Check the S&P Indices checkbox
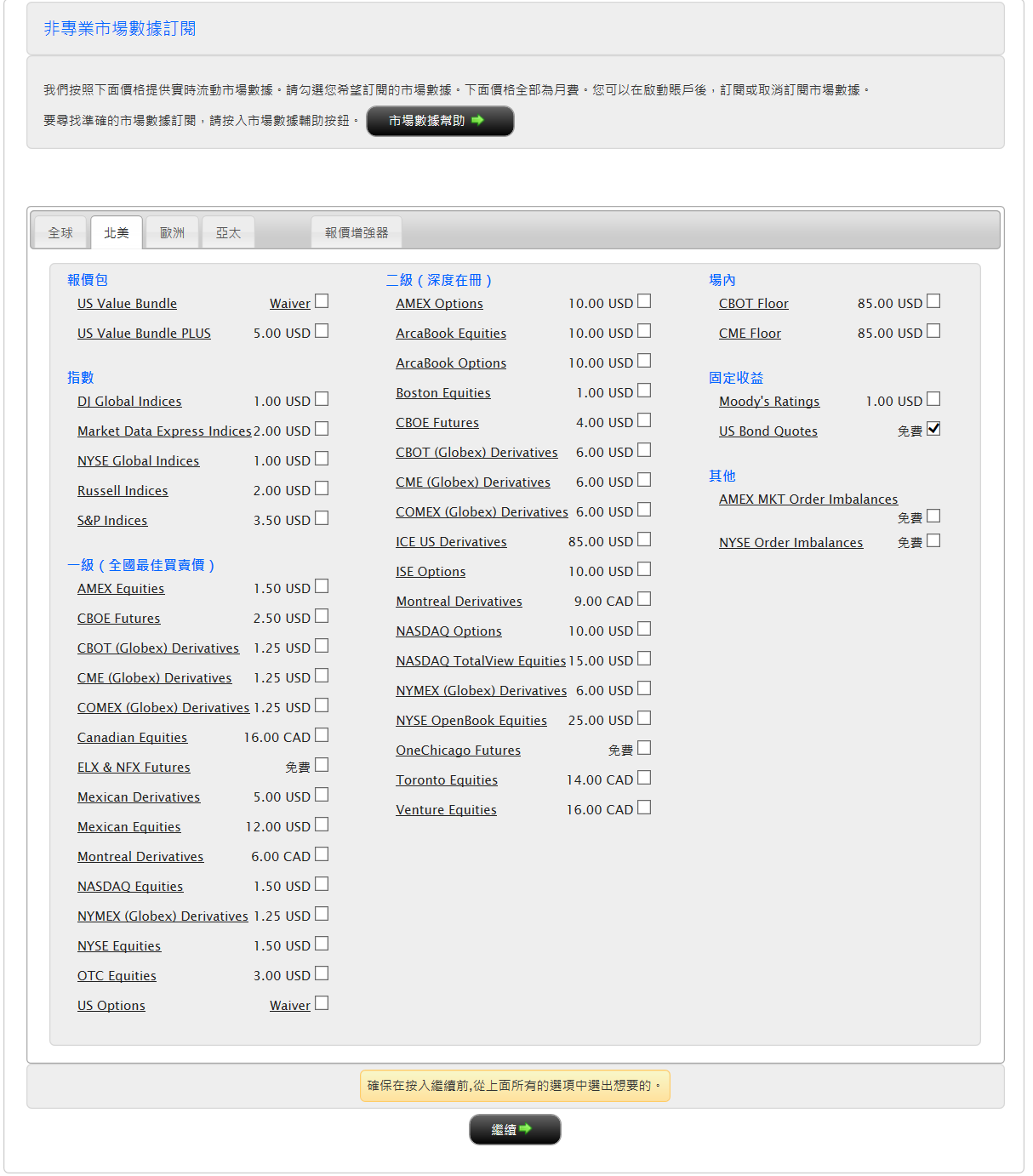Viewport: 1033px width, 1176px height. tap(322, 518)
